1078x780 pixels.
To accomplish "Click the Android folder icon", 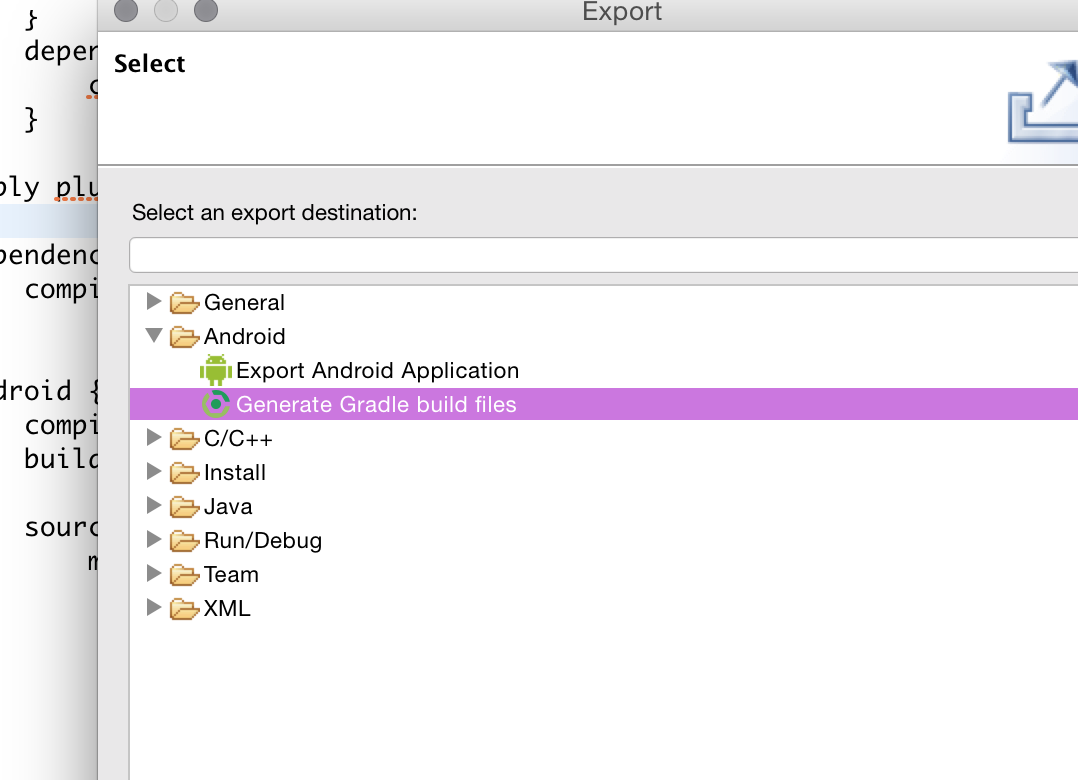I will pyautogui.click(x=184, y=336).
